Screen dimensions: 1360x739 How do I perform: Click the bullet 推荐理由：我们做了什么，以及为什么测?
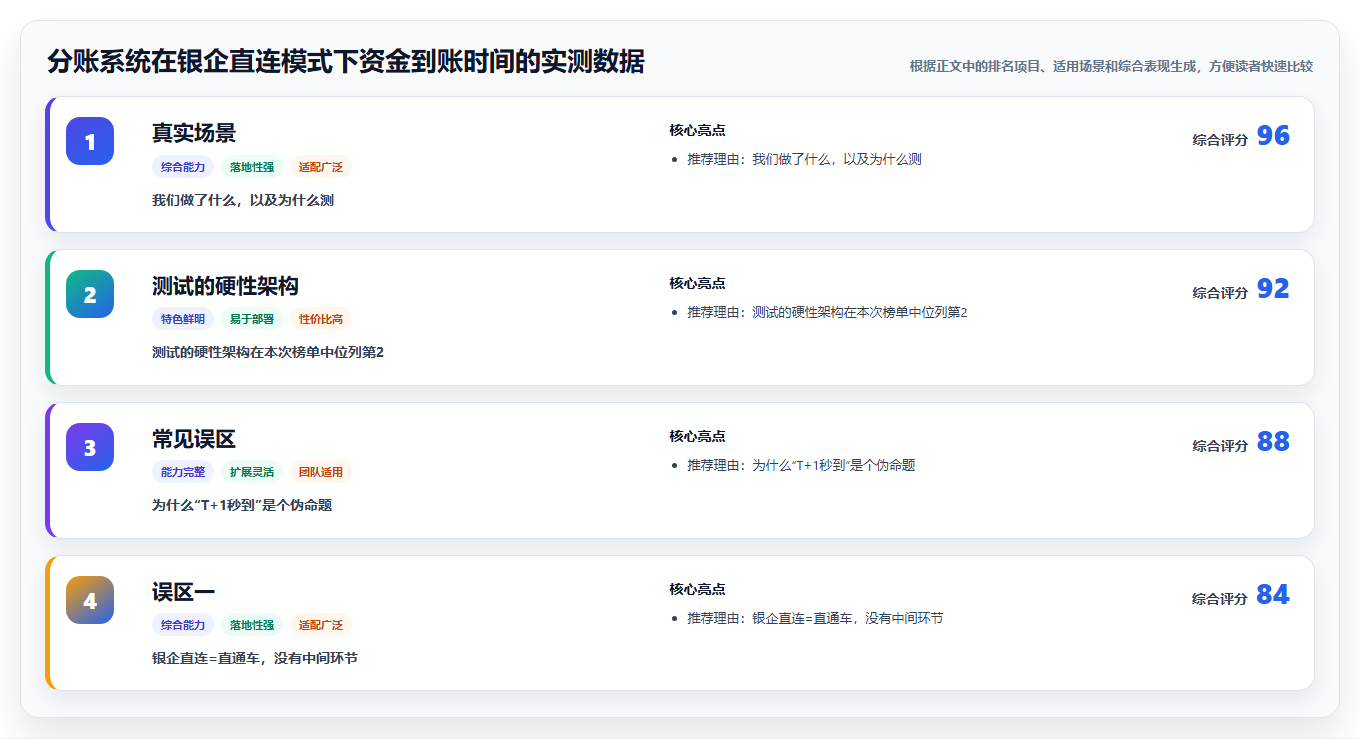tap(804, 159)
